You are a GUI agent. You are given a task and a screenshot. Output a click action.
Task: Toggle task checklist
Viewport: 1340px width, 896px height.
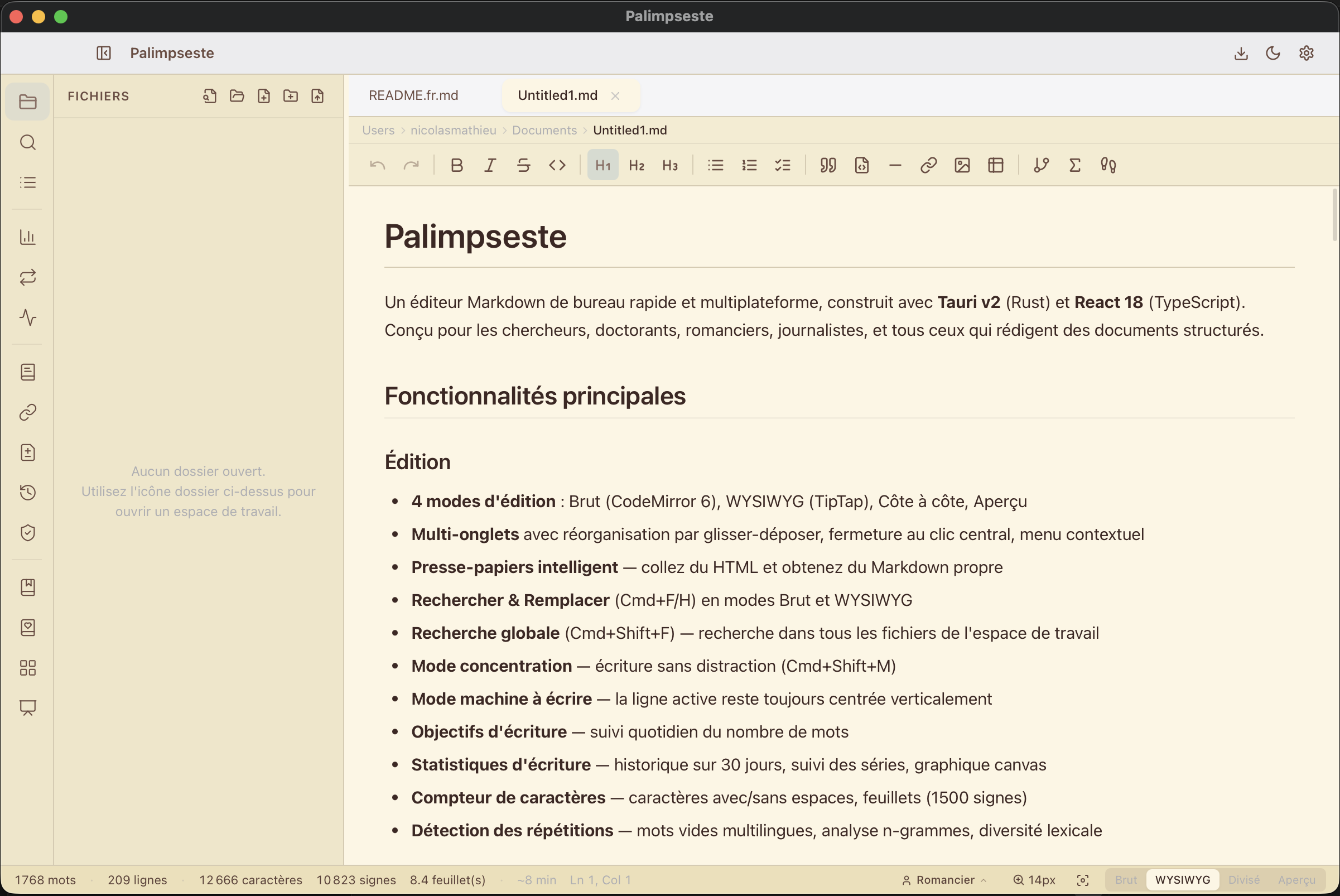pos(782,165)
